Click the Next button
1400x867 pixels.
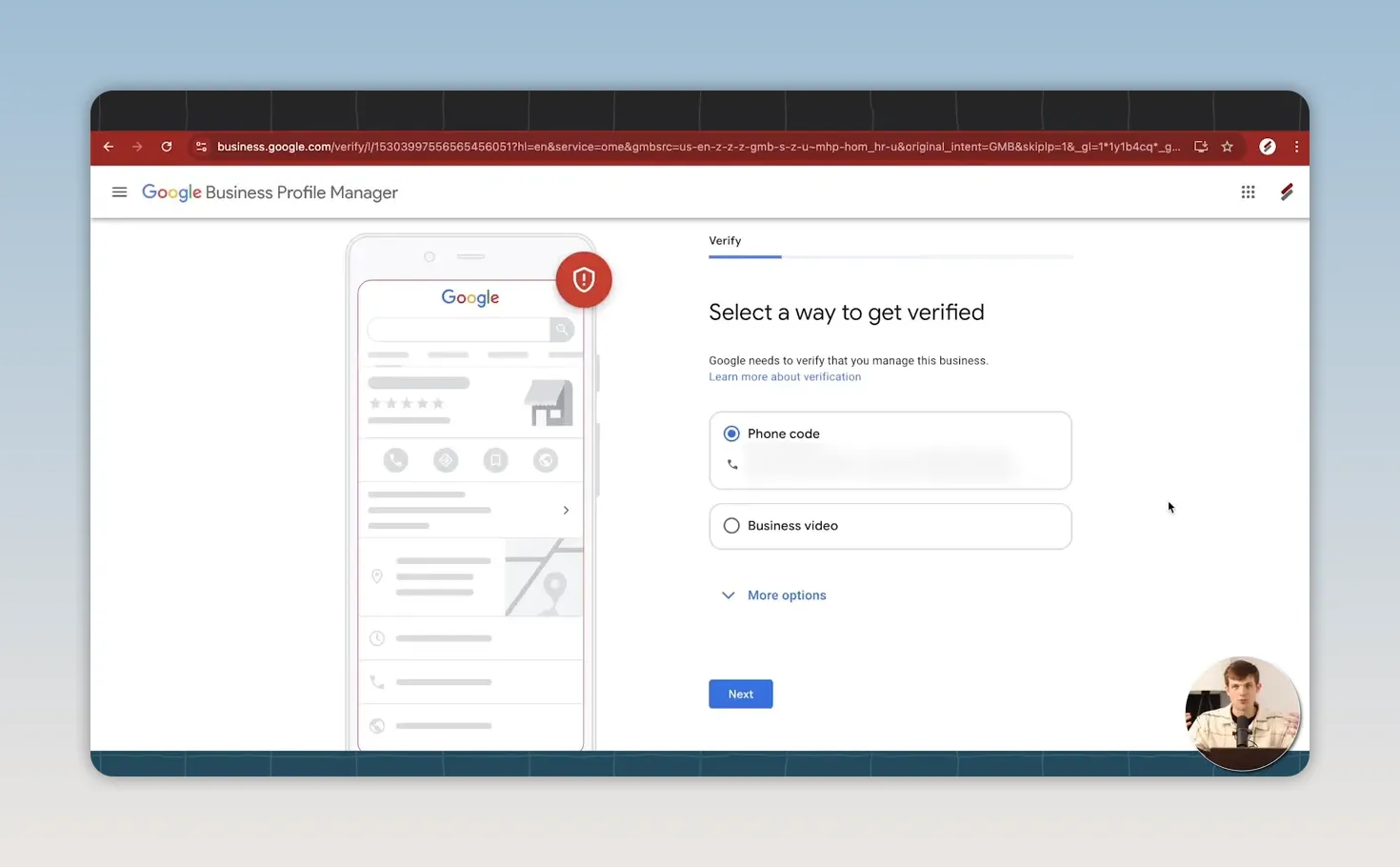click(741, 694)
